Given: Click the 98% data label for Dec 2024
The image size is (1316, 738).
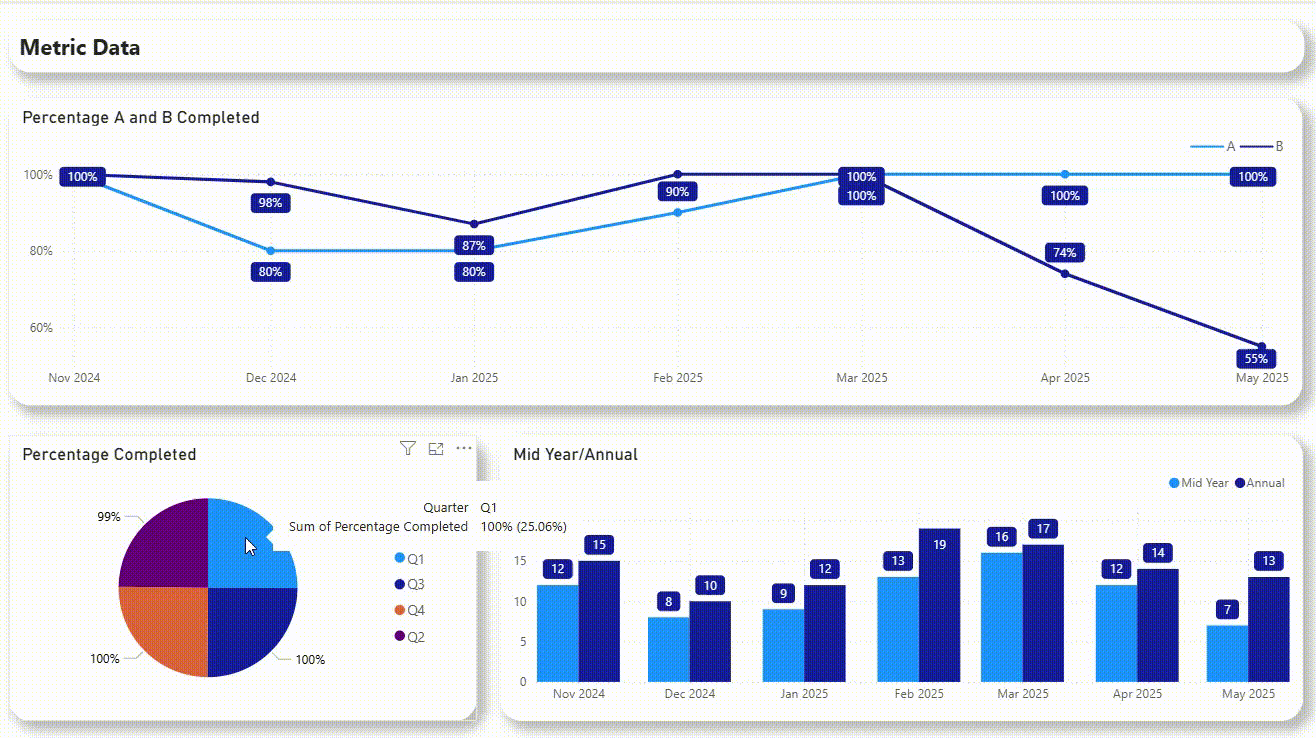Looking at the screenshot, I should 270,203.
